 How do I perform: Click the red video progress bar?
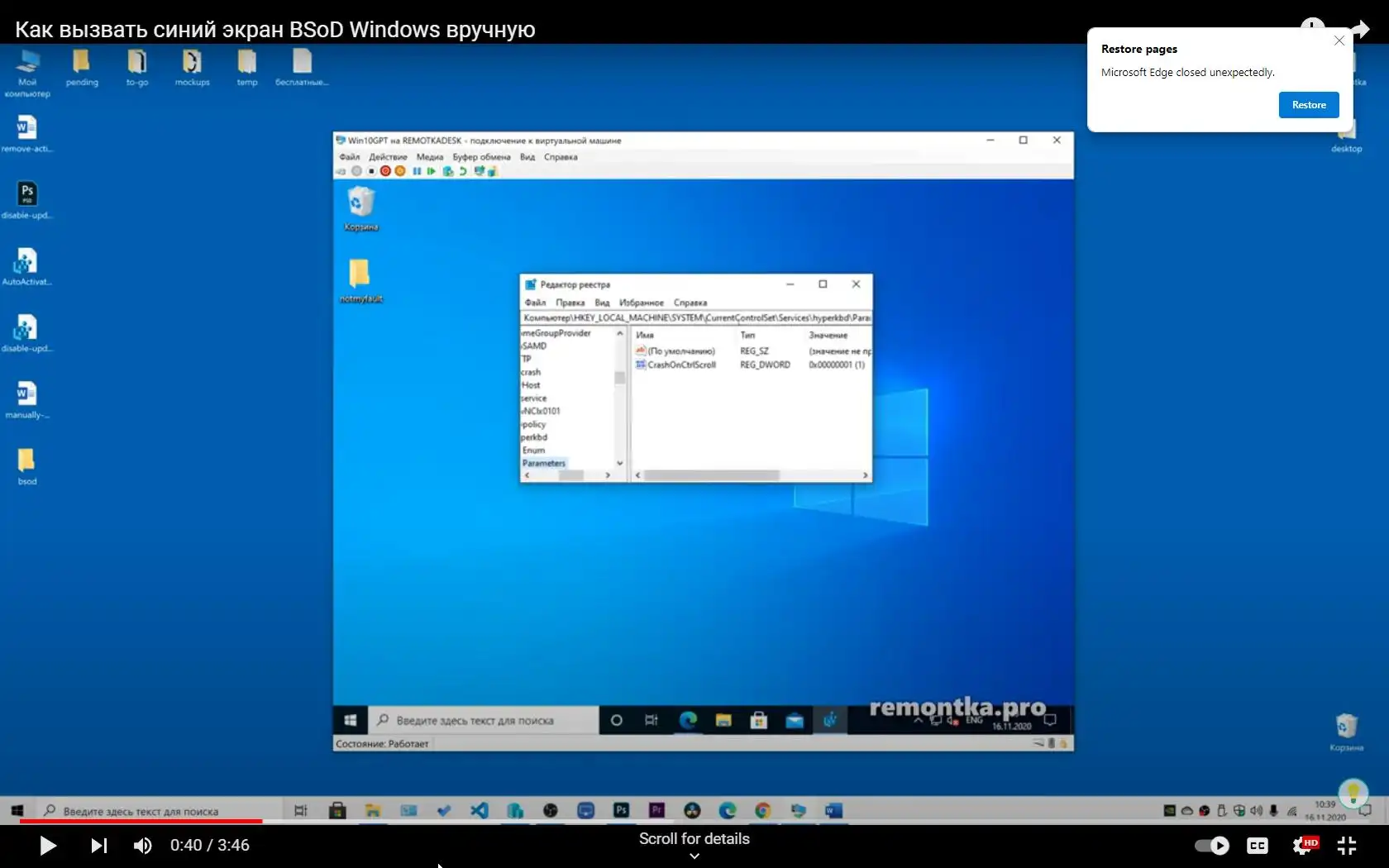[x=141, y=821]
